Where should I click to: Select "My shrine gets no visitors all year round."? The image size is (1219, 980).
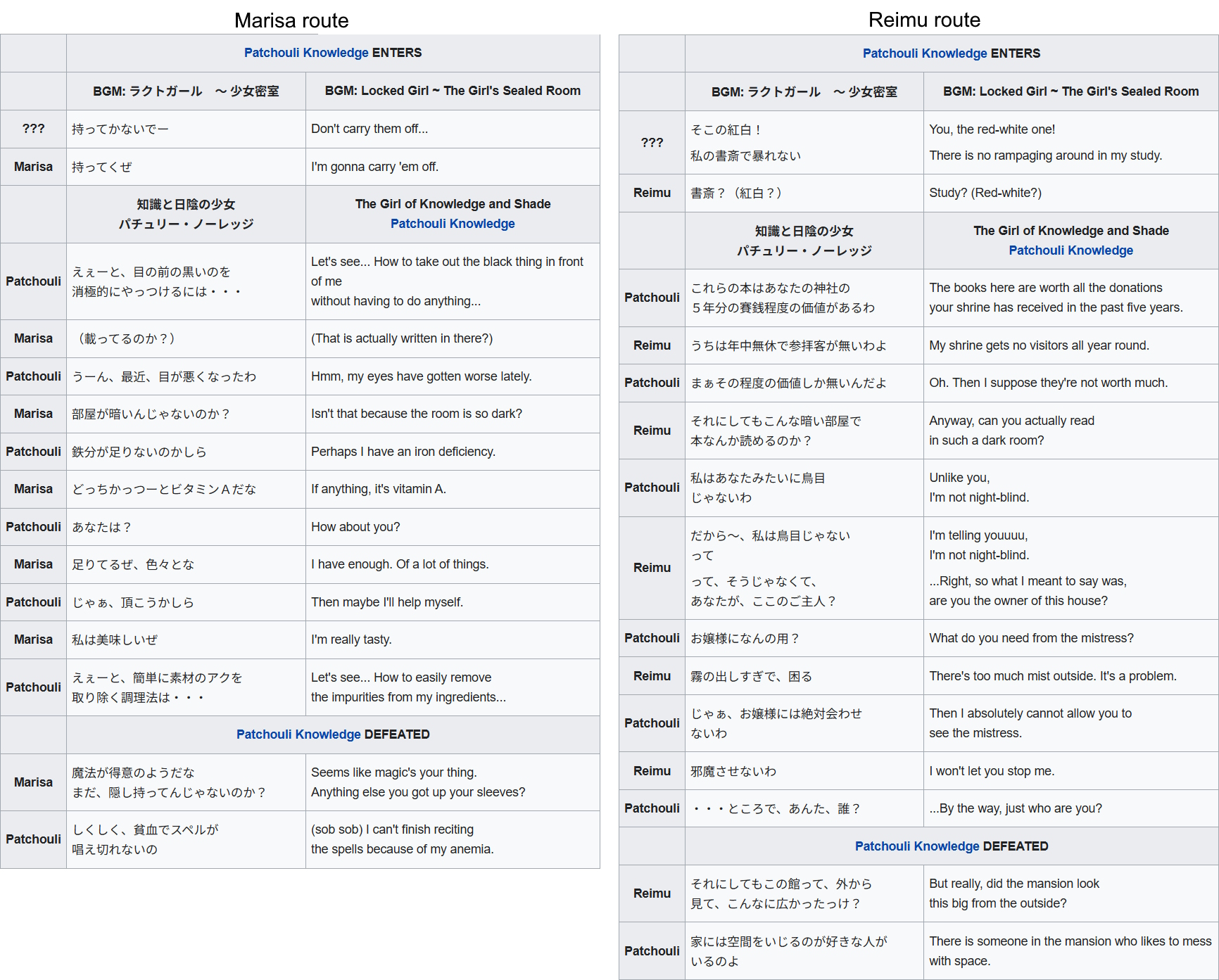(1039, 345)
